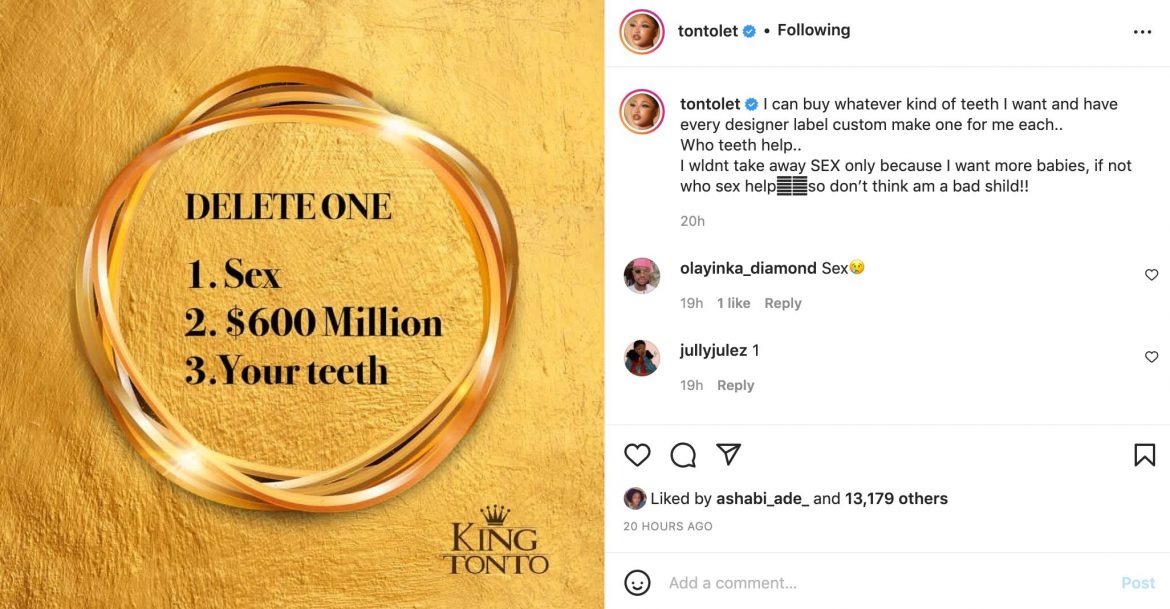Reply to olayinka_diamond's comment
1170x609 pixels.
782,303
